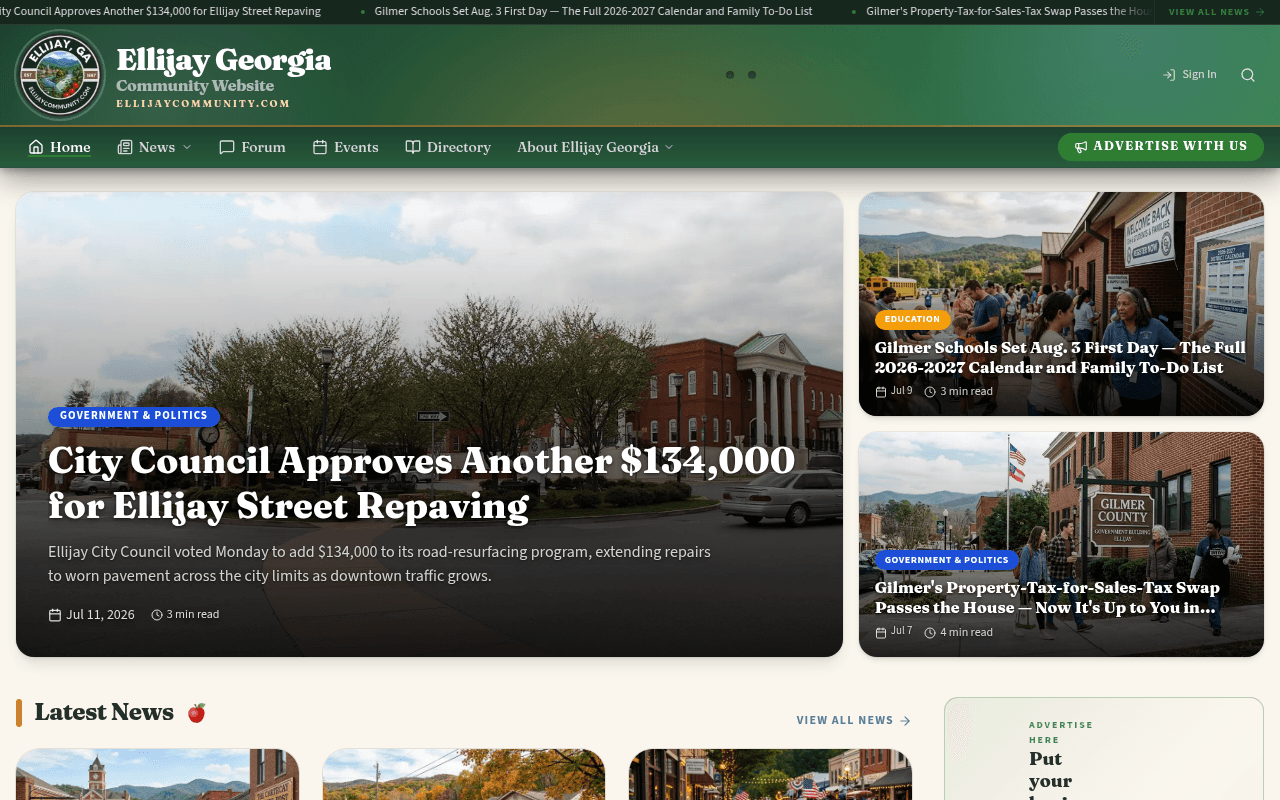Click the Government & Politics tag on main story
The width and height of the screenshot is (1280, 800).
[x=133, y=416]
